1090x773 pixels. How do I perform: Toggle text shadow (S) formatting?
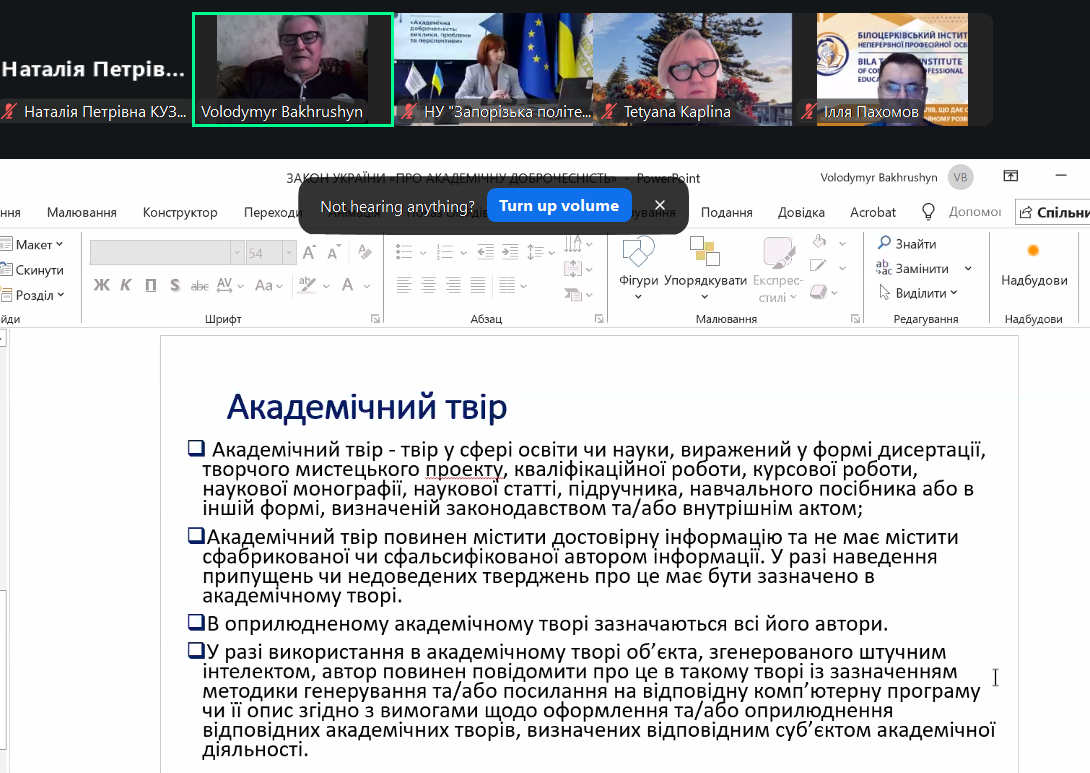[x=174, y=285]
